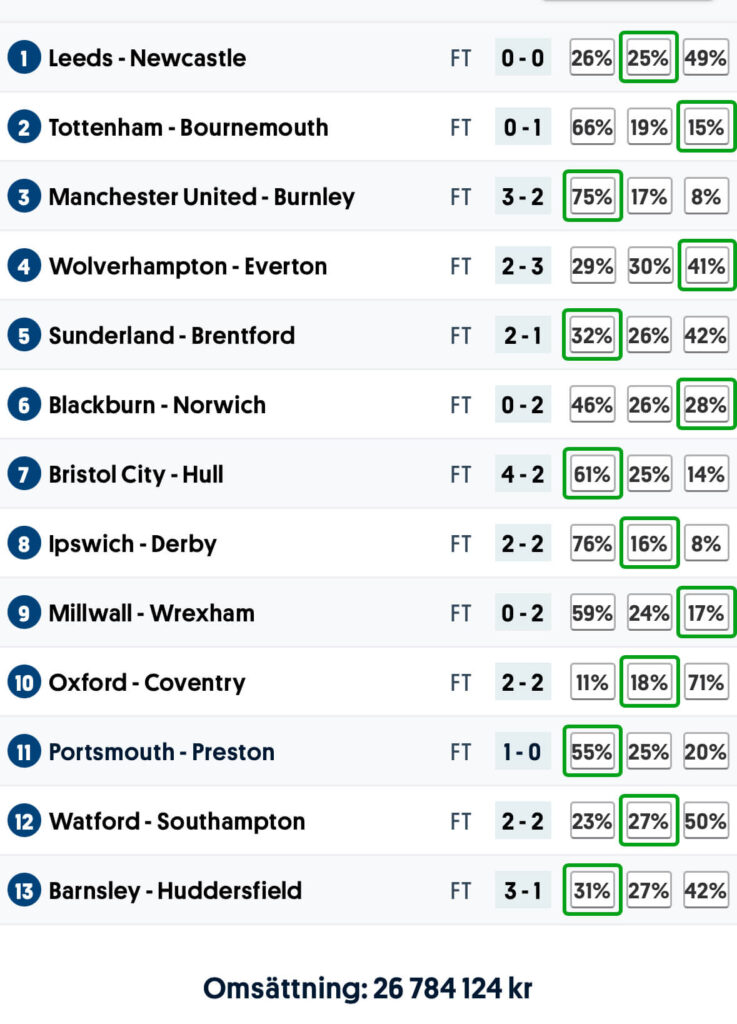Select the 25% draw box for Leeds - Newcastle

click(648, 58)
